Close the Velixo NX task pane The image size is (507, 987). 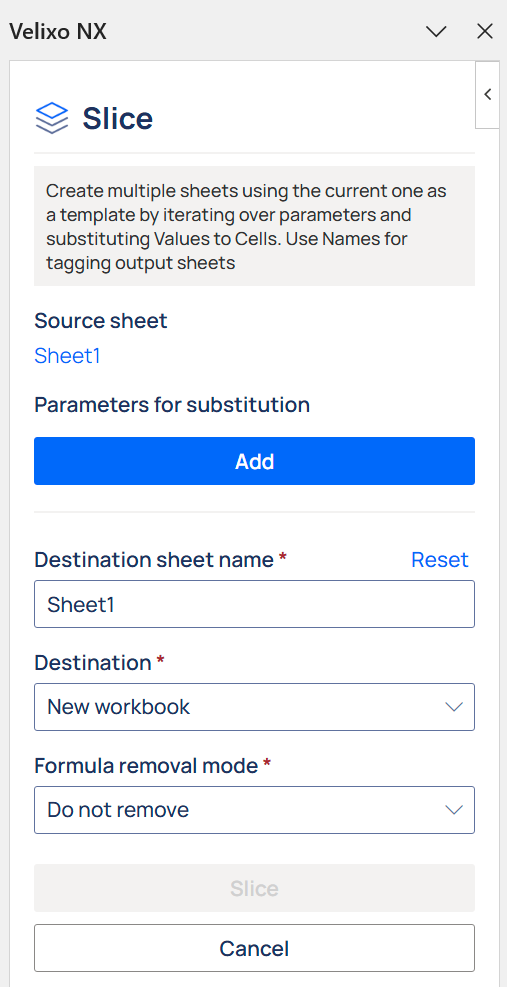484,31
